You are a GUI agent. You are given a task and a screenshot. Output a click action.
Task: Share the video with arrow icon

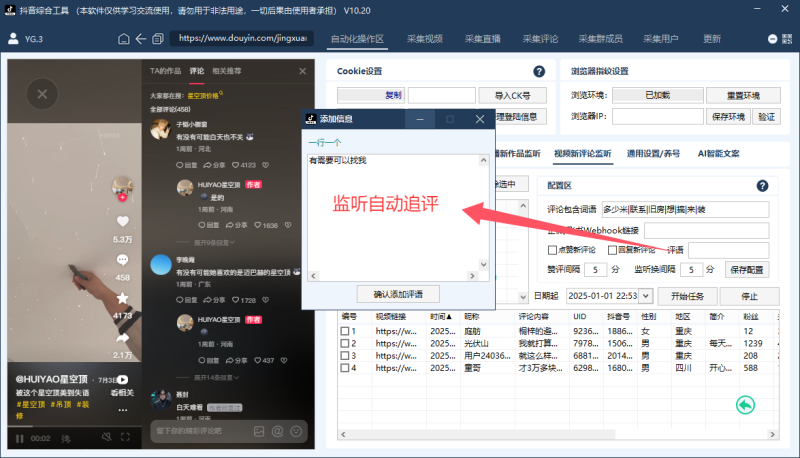pos(122,338)
